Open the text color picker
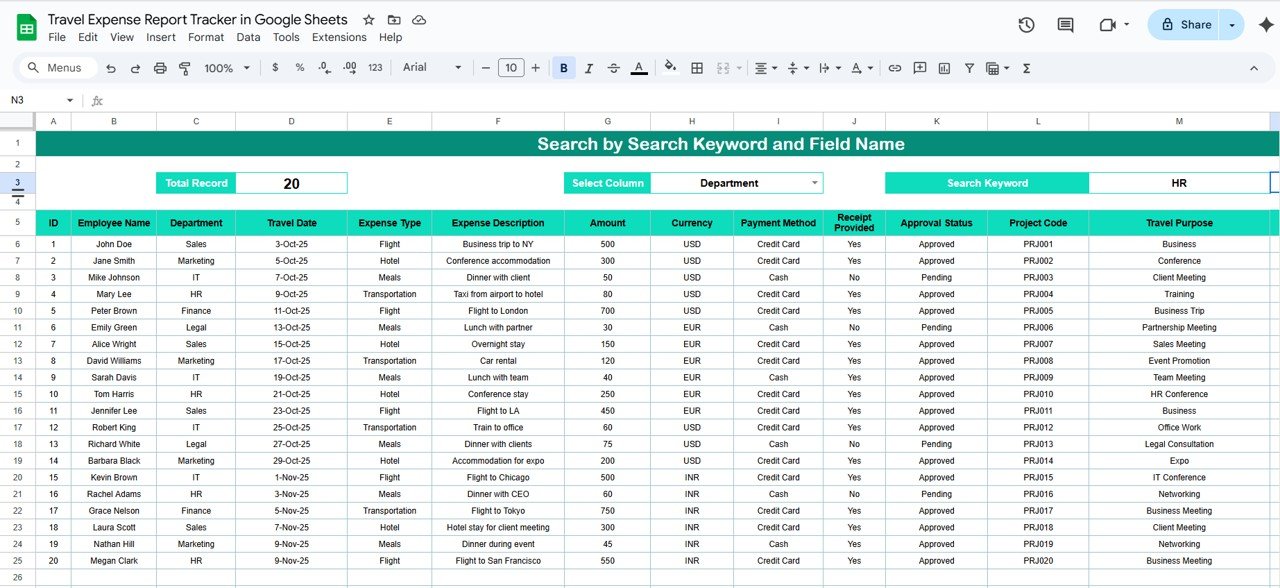This screenshot has height=588, width=1280. point(639,68)
